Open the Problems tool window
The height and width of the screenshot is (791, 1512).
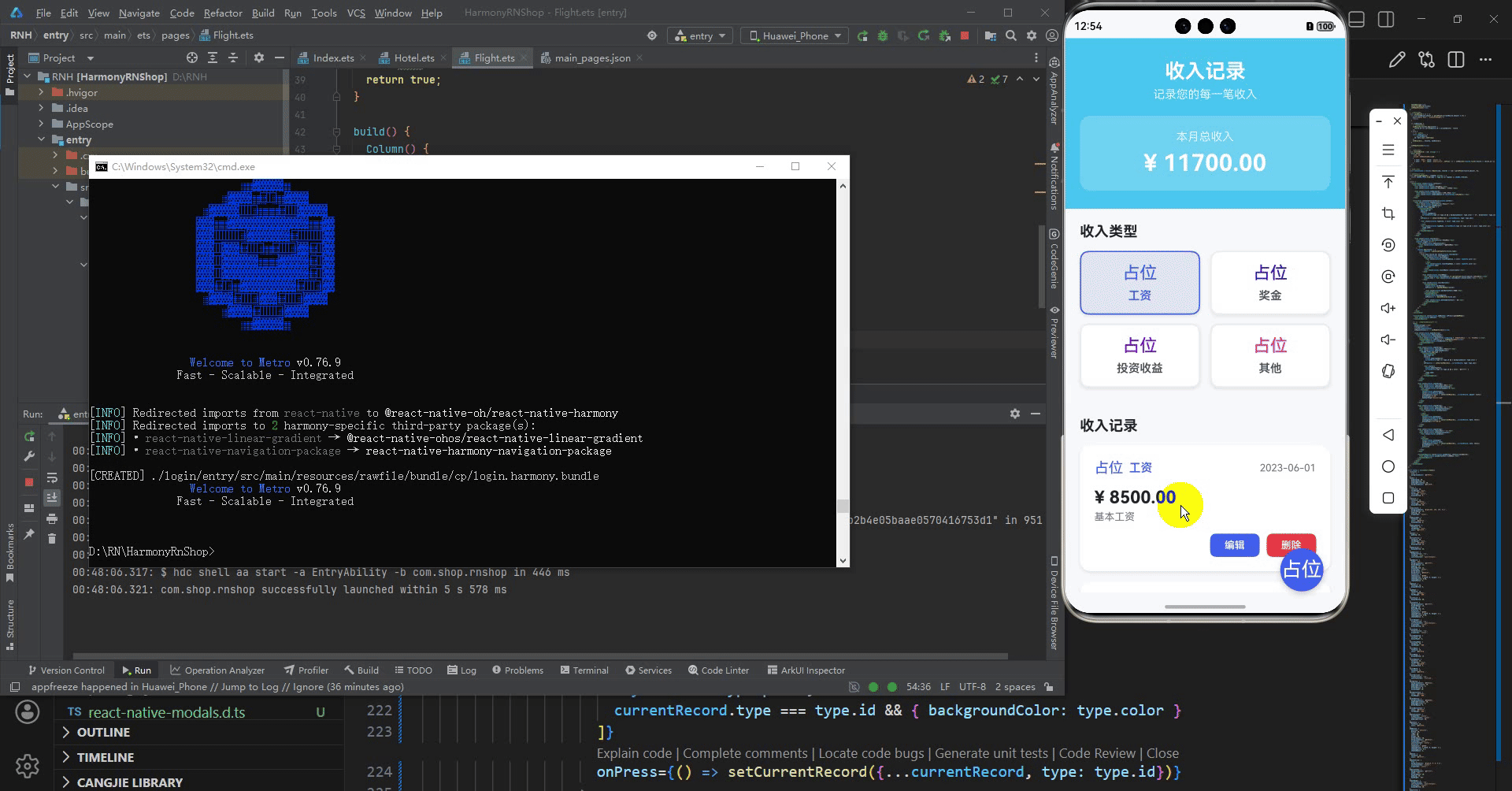tap(517, 670)
